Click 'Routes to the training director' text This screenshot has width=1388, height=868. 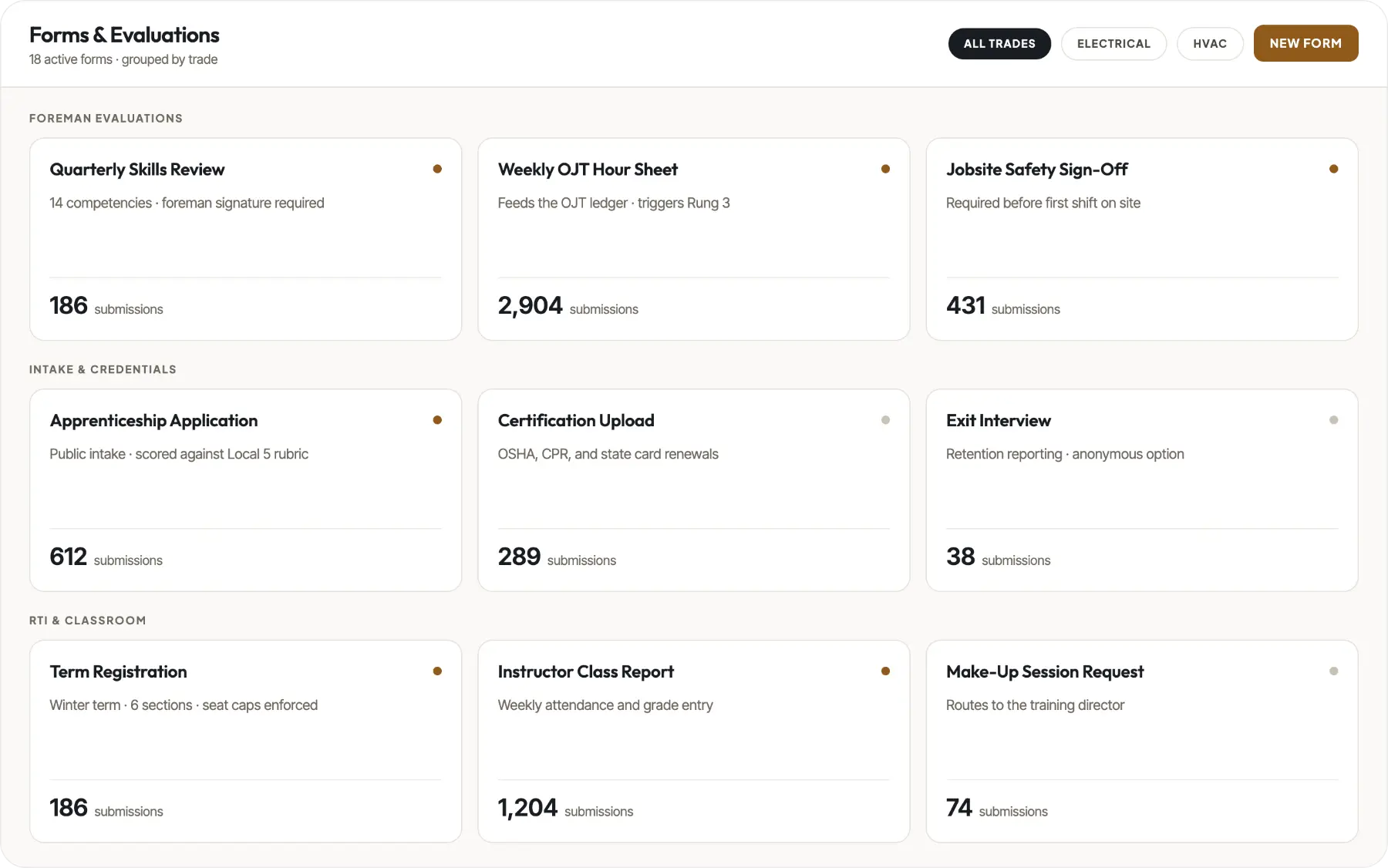(1035, 706)
